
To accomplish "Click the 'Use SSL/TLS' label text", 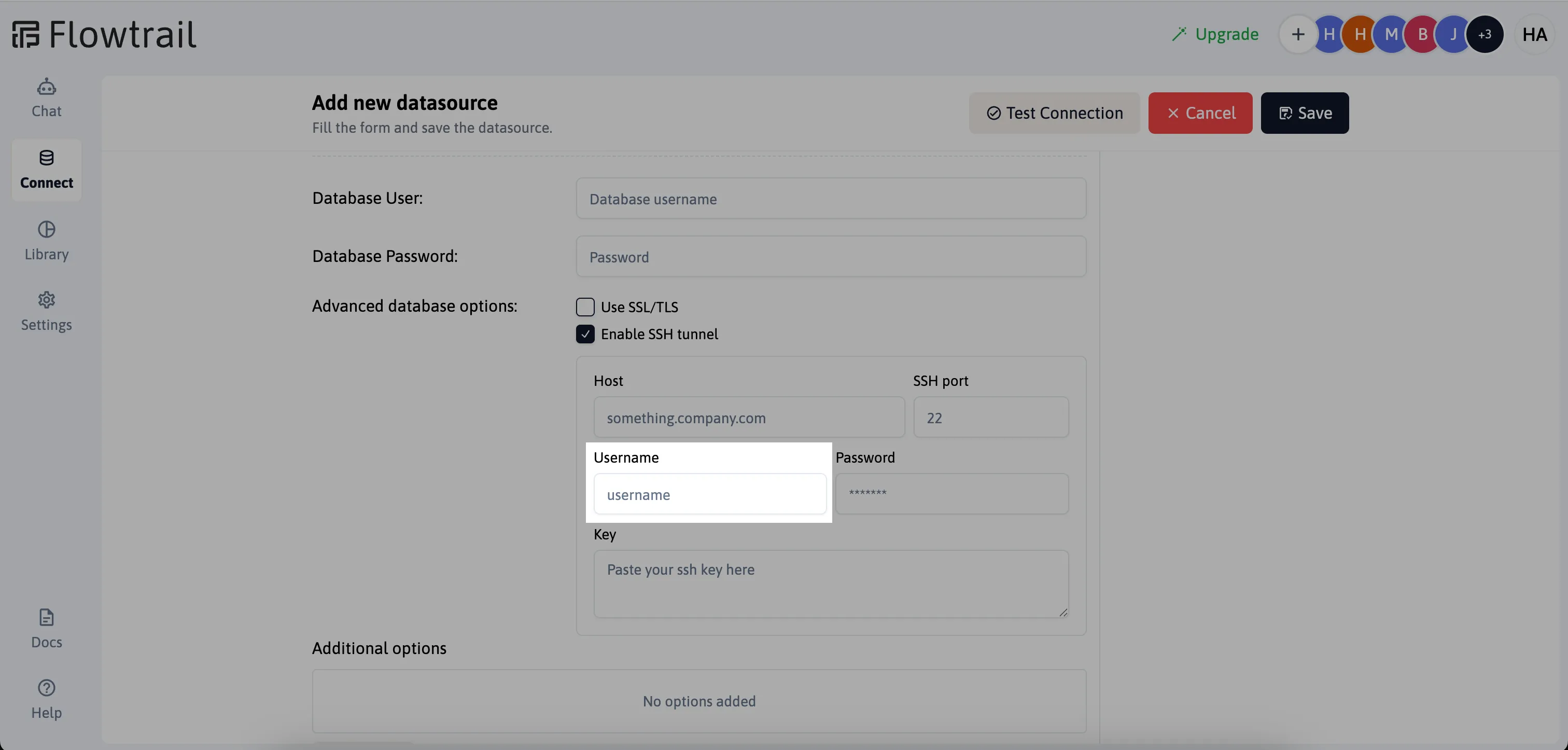I will click(639, 308).
